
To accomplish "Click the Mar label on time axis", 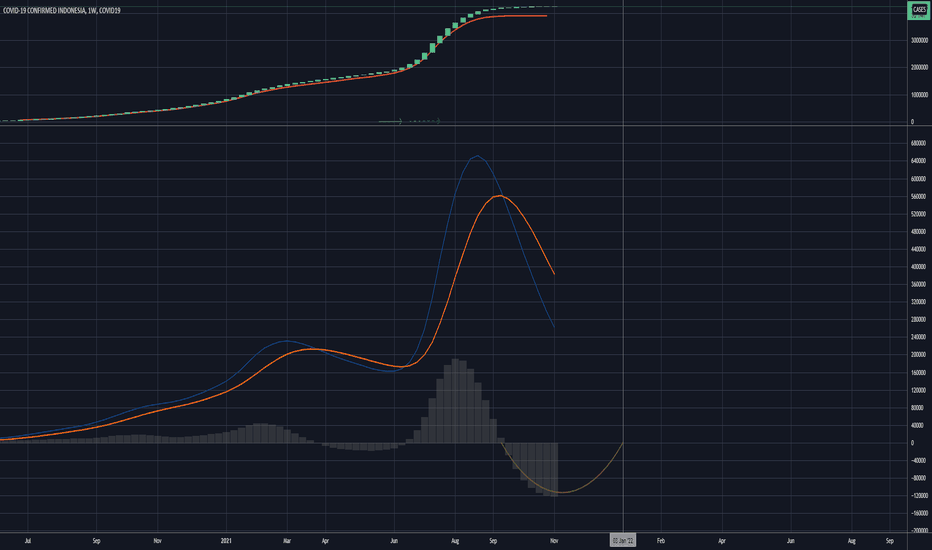I will point(287,540).
